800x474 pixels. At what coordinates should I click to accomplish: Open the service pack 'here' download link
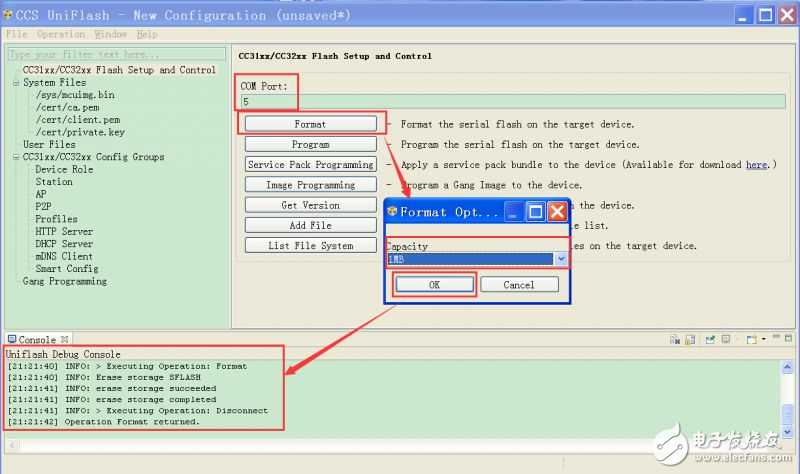tap(756, 165)
